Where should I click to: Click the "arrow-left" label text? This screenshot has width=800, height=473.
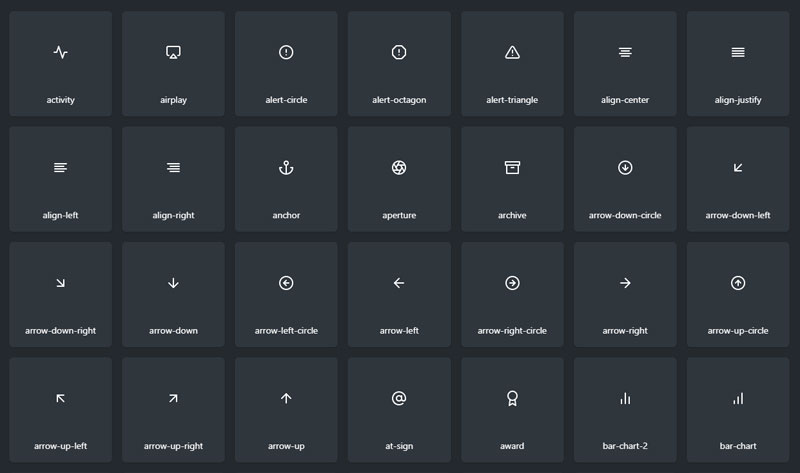pyautogui.click(x=399, y=331)
